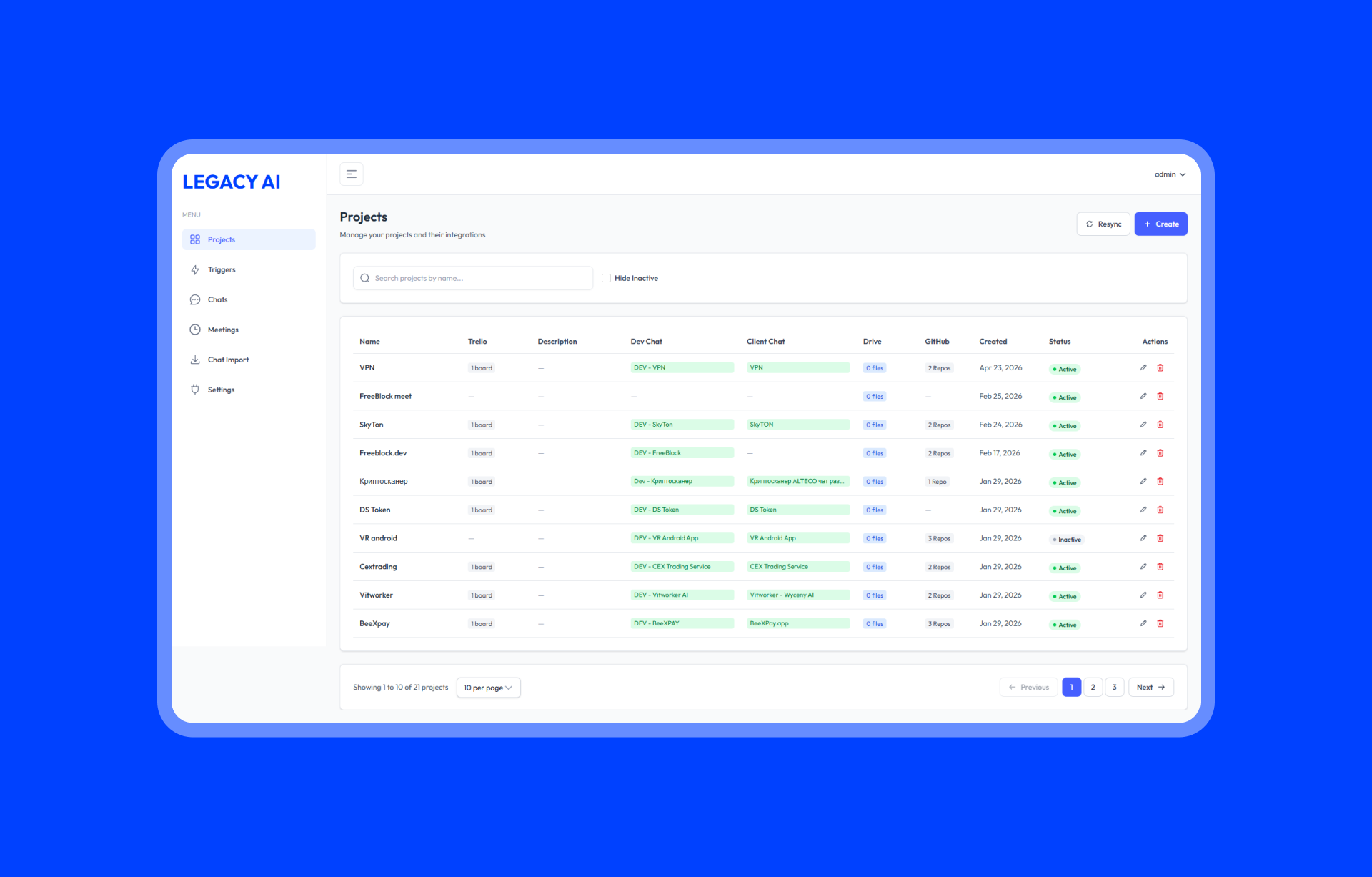The image size is (1372, 877).
Task: Click the BeeXPay.app client chat tag
Action: (x=798, y=623)
